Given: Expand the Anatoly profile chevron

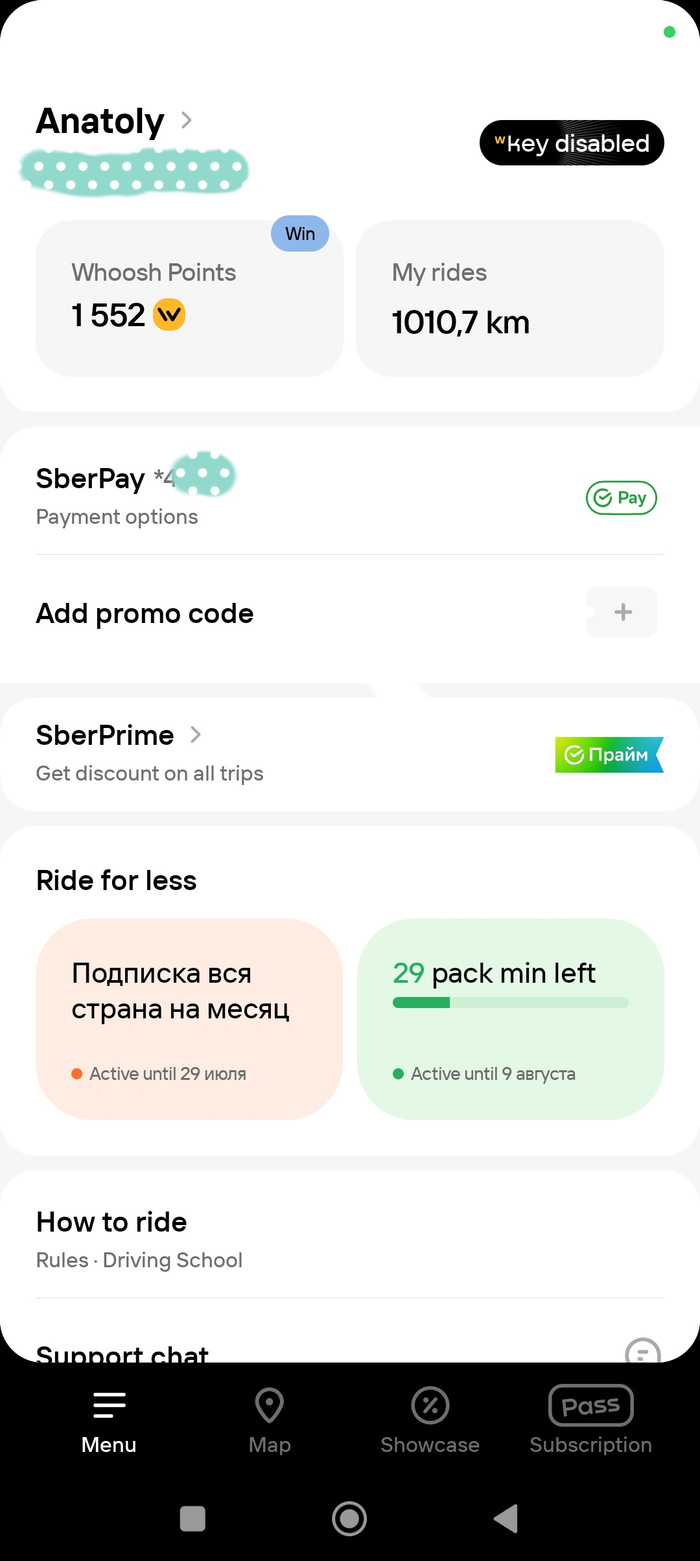Looking at the screenshot, I should [x=186, y=120].
